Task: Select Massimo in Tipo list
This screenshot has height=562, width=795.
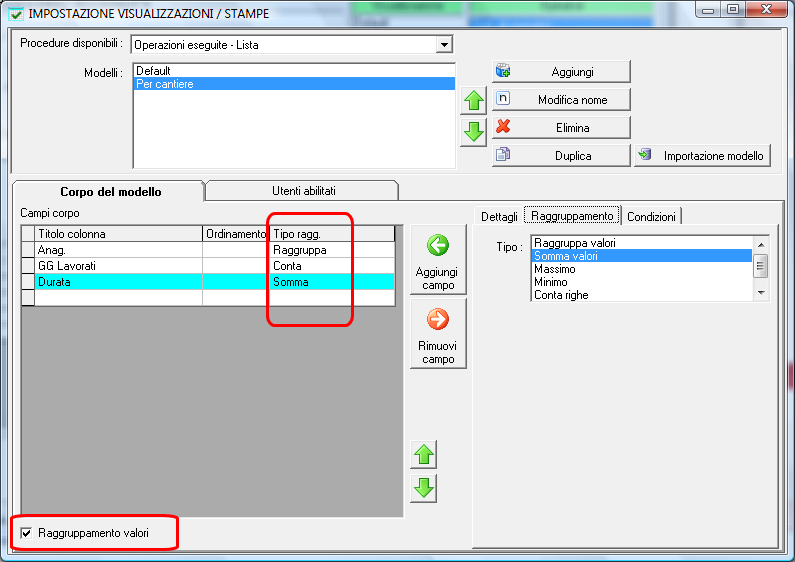Action: coord(641,269)
